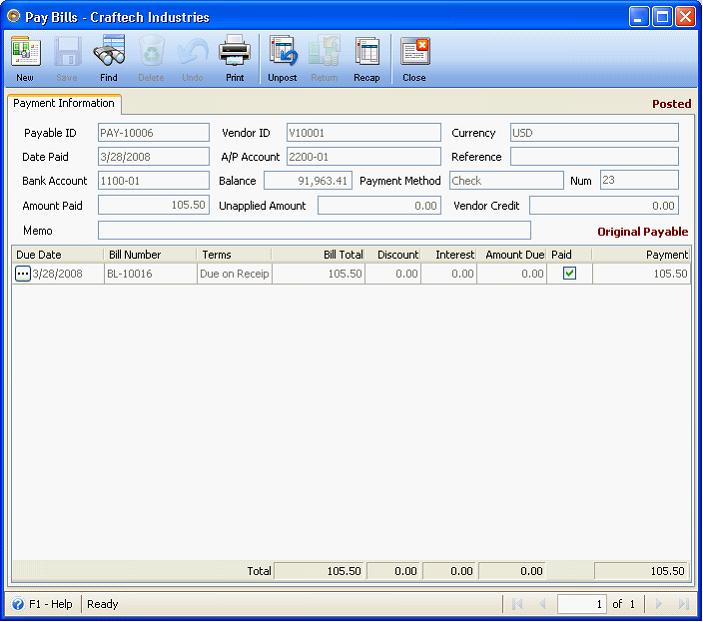Click the Date Paid field
Screen dimensions: 703x622
153,157
